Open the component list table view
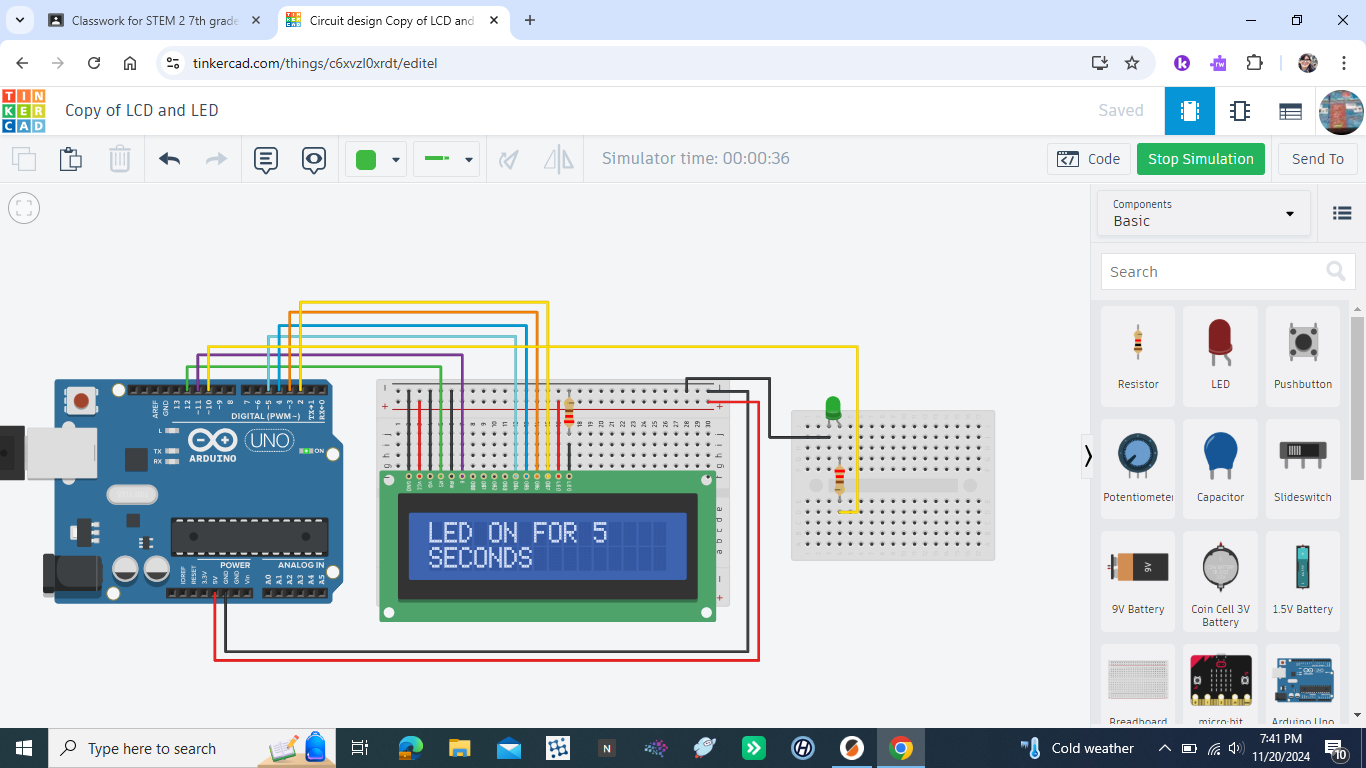Screen dimensions: 1366x768 [1290, 111]
